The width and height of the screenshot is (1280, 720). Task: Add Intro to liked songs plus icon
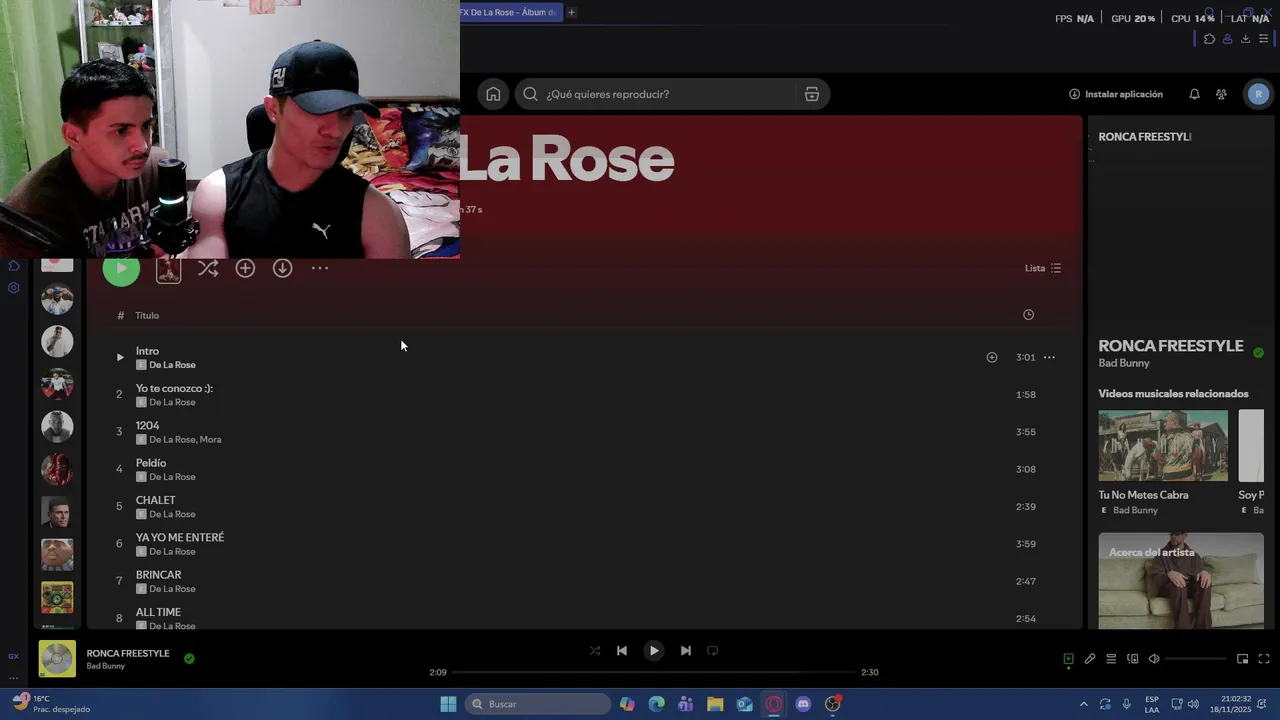pyautogui.click(x=992, y=357)
